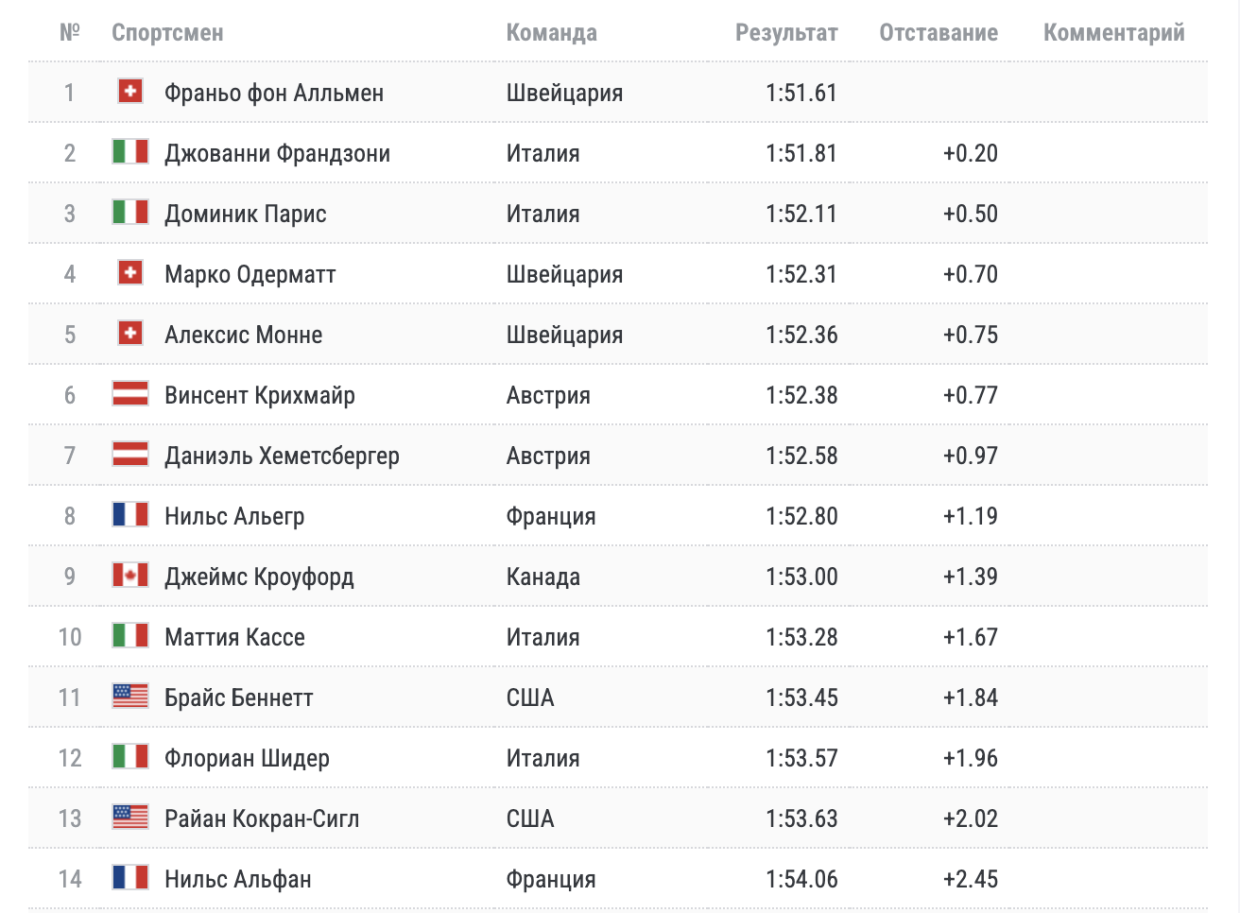1240x913 pixels.
Task: Click the Спортсмен column header
Action: tap(167, 33)
